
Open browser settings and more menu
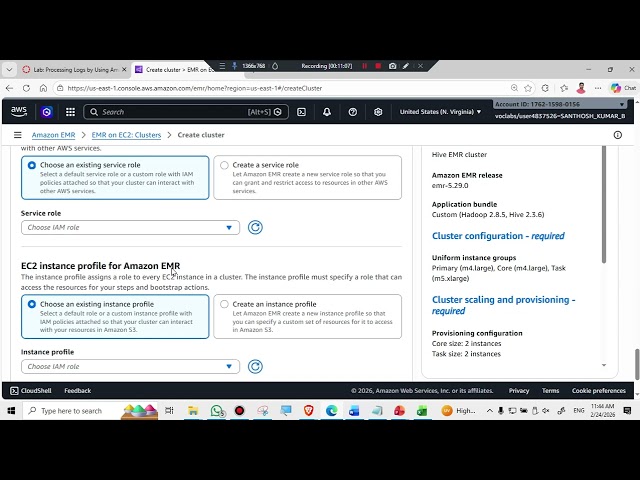(598, 88)
